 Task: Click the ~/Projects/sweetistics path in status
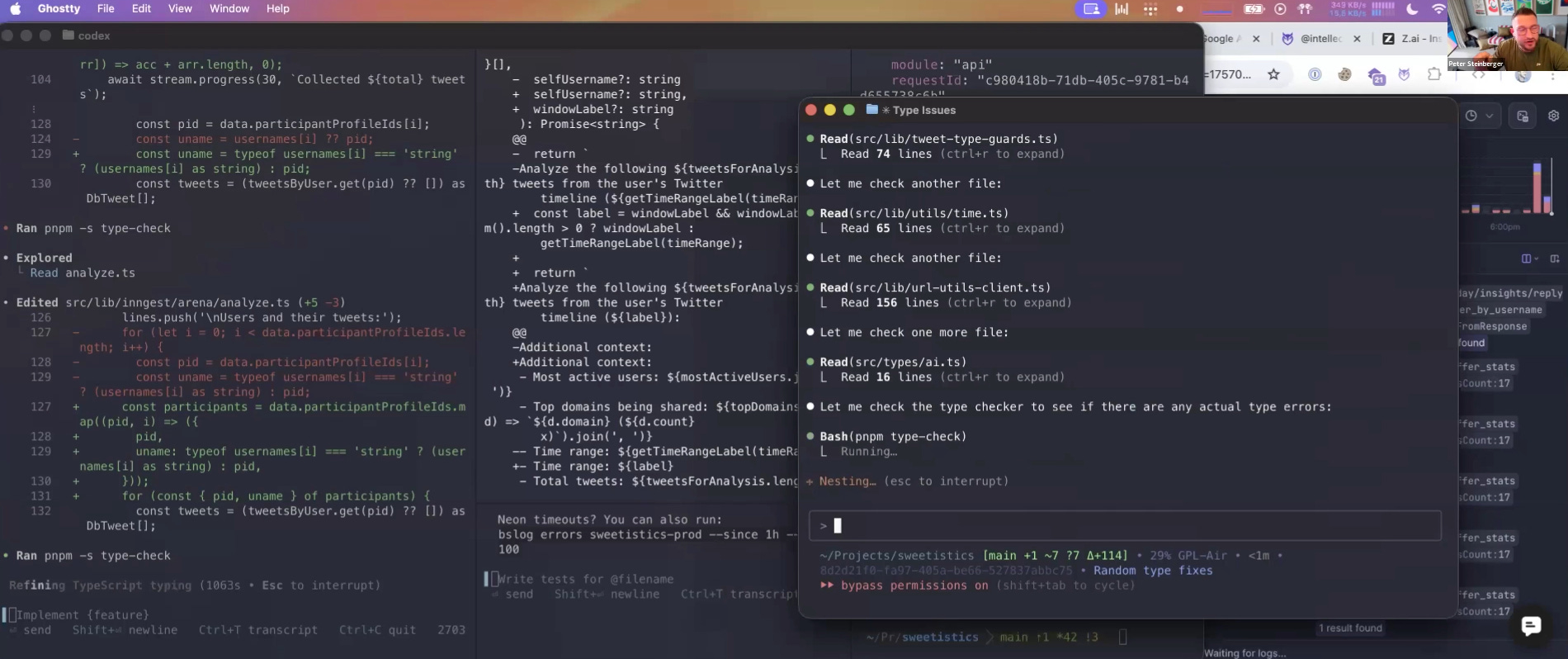(897, 556)
